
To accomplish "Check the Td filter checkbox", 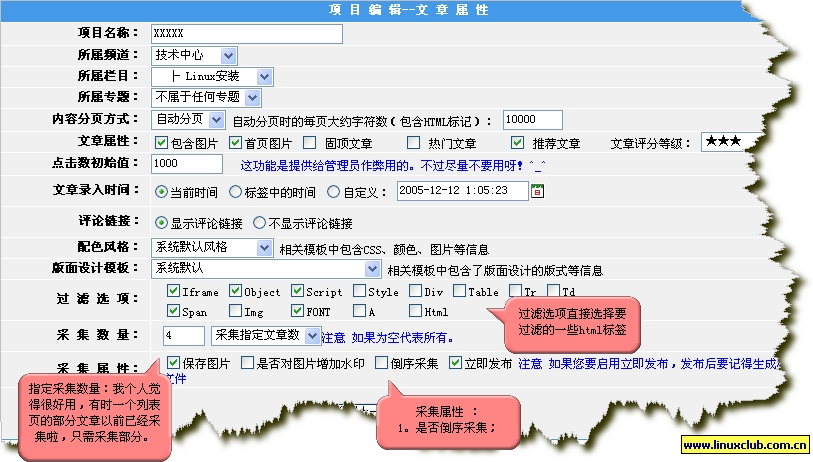I will pos(554,290).
